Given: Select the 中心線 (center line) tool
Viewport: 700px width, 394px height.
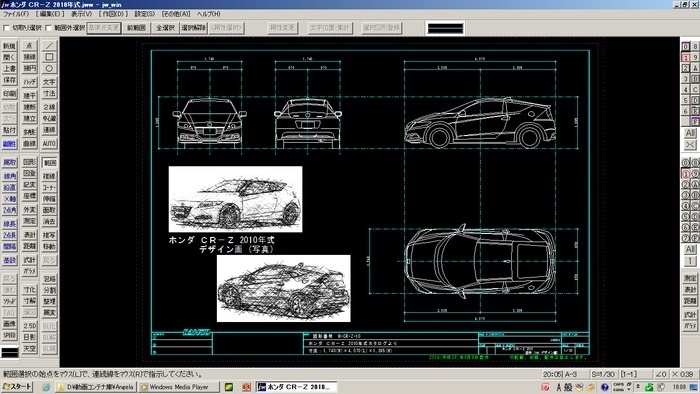Looking at the screenshot, I should 49,118.
